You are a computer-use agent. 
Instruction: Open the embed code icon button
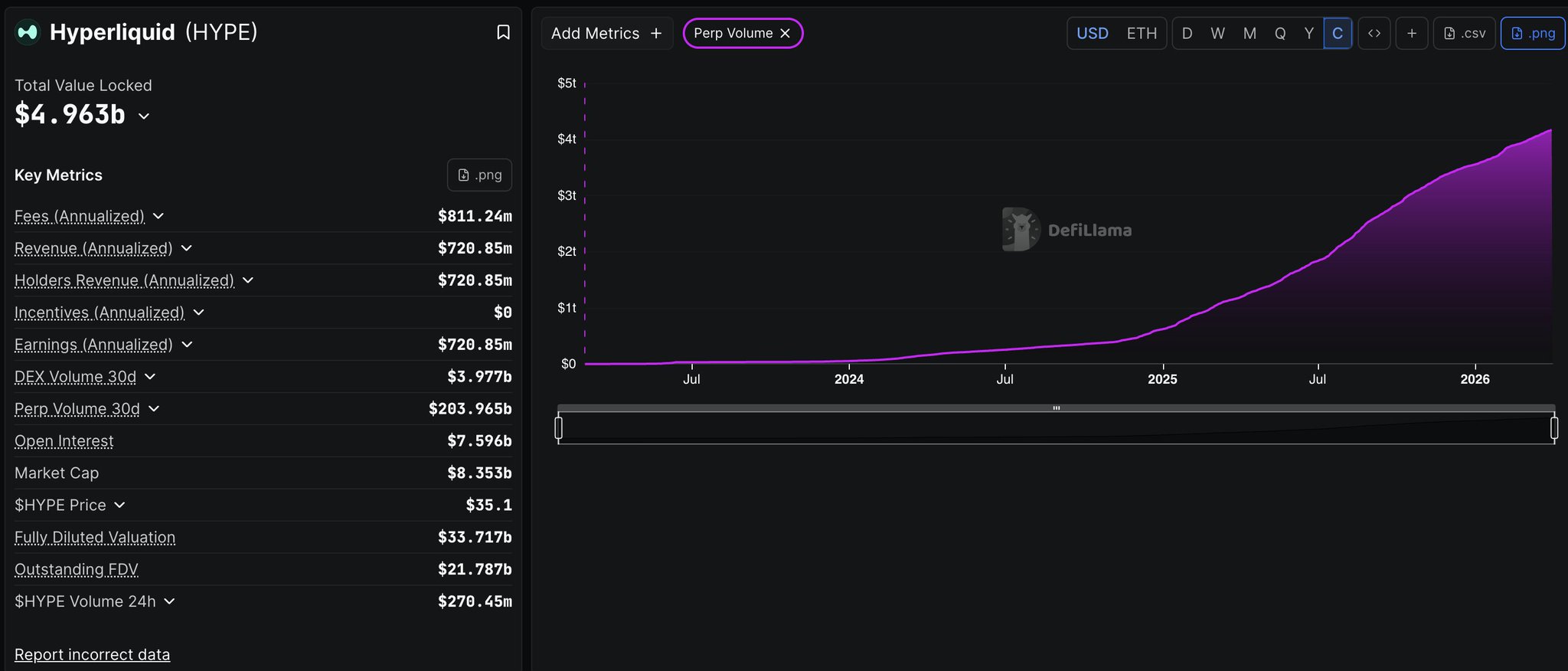point(1374,34)
